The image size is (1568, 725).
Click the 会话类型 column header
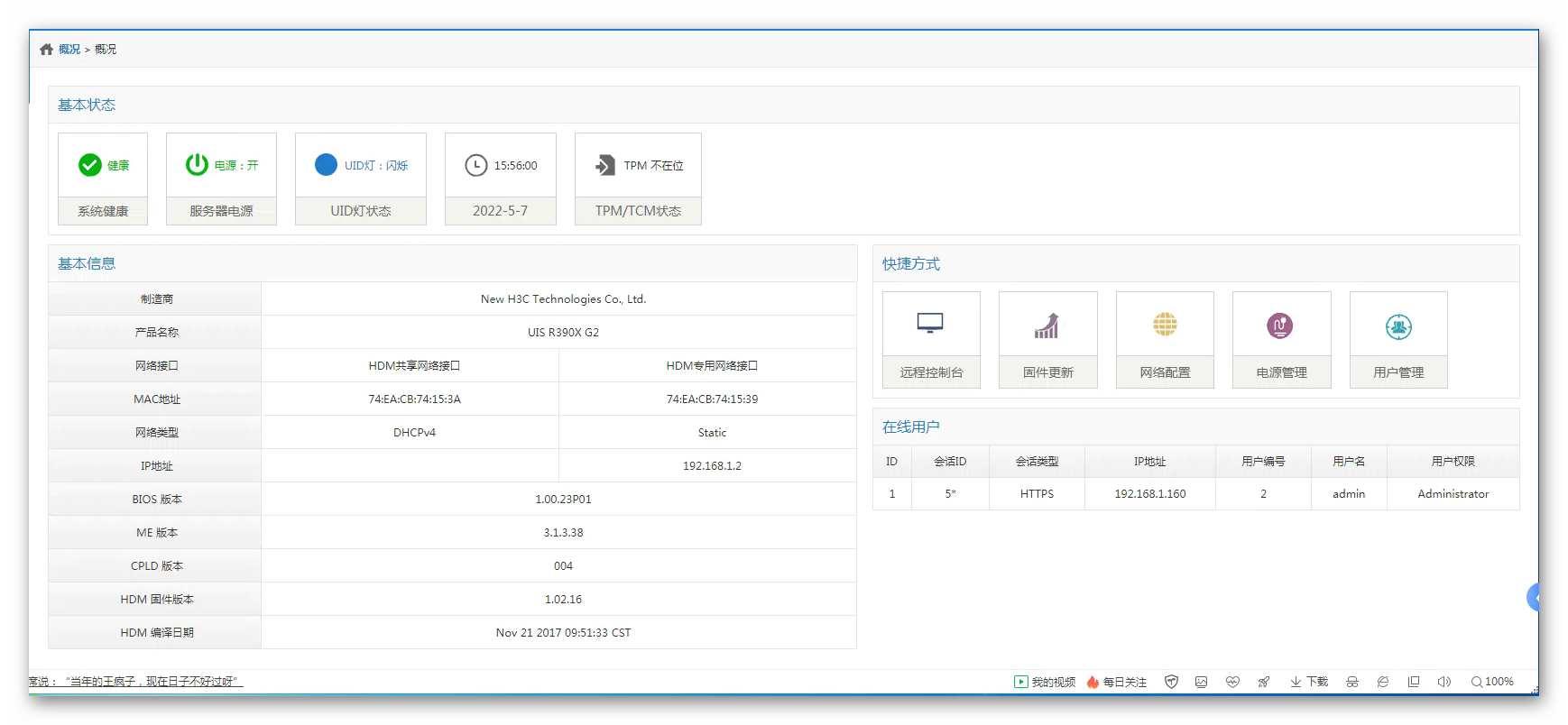pos(1037,462)
